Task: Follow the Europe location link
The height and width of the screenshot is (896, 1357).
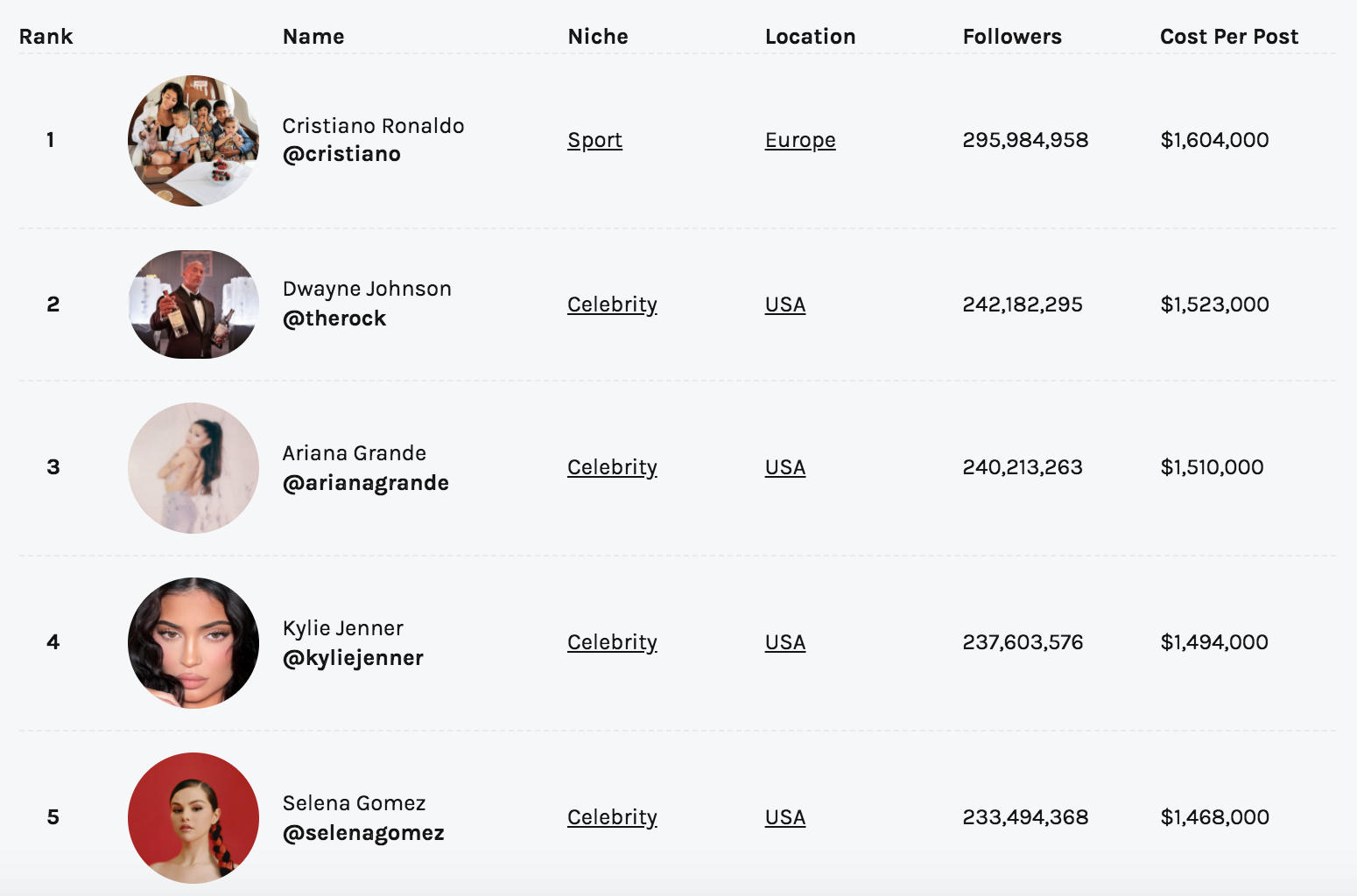Action: [x=800, y=140]
